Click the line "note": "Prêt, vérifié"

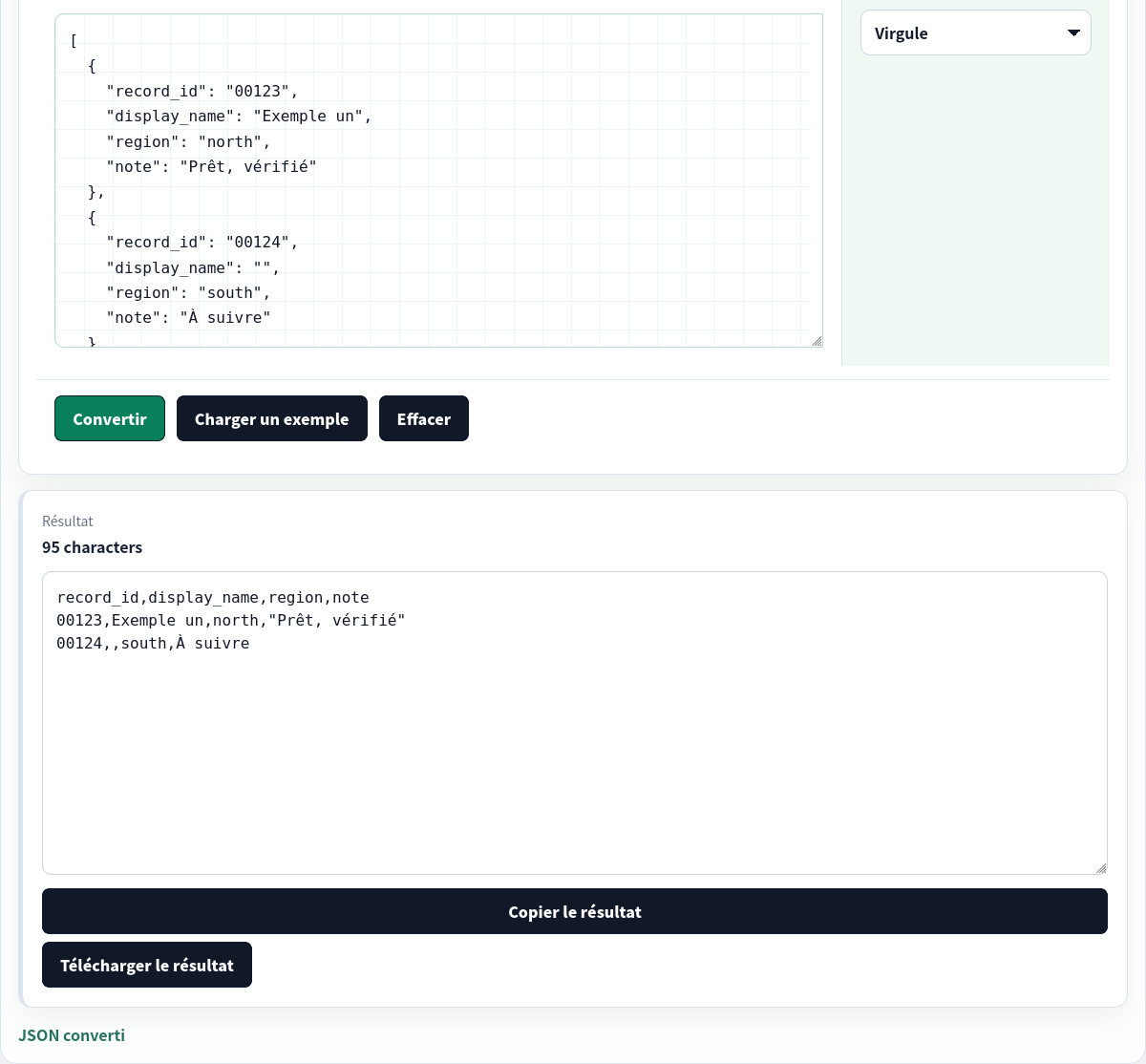(x=212, y=167)
